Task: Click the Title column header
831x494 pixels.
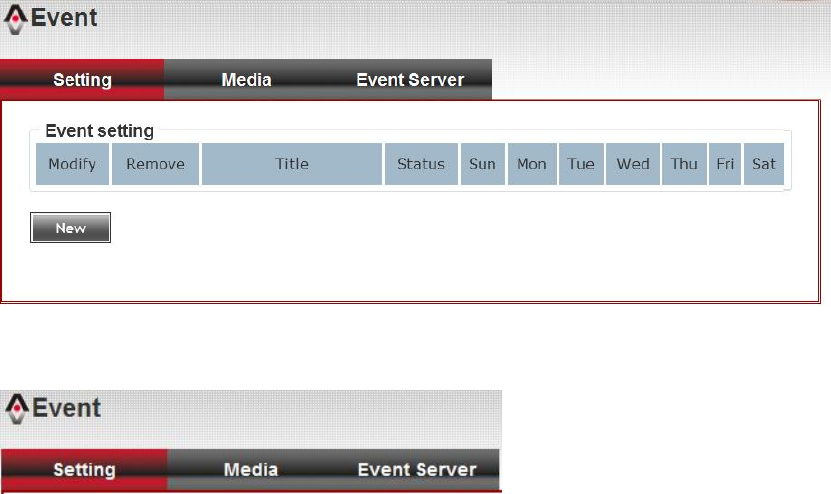Action: pos(292,164)
